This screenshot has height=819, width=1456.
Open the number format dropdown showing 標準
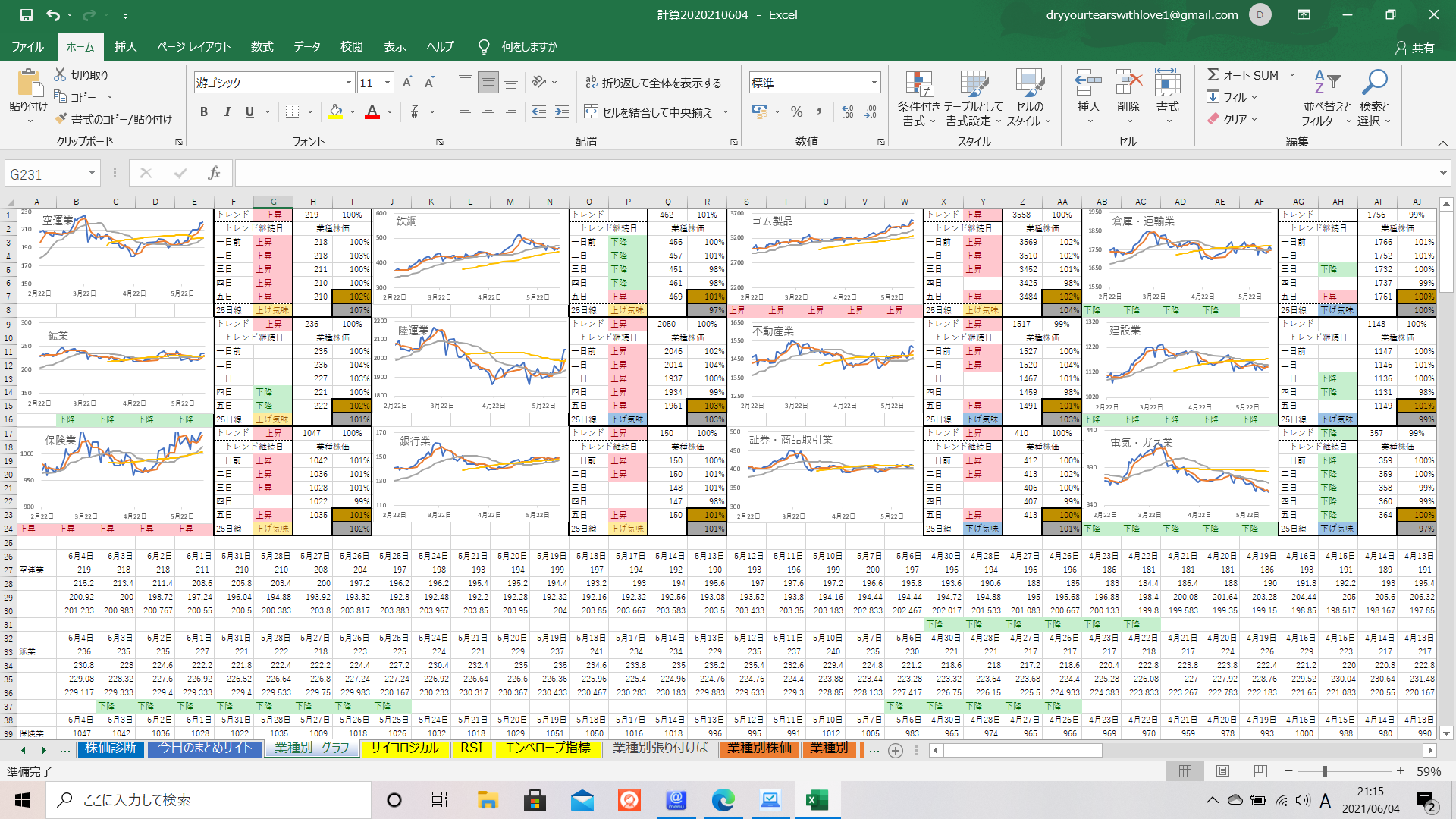[x=874, y=83]
